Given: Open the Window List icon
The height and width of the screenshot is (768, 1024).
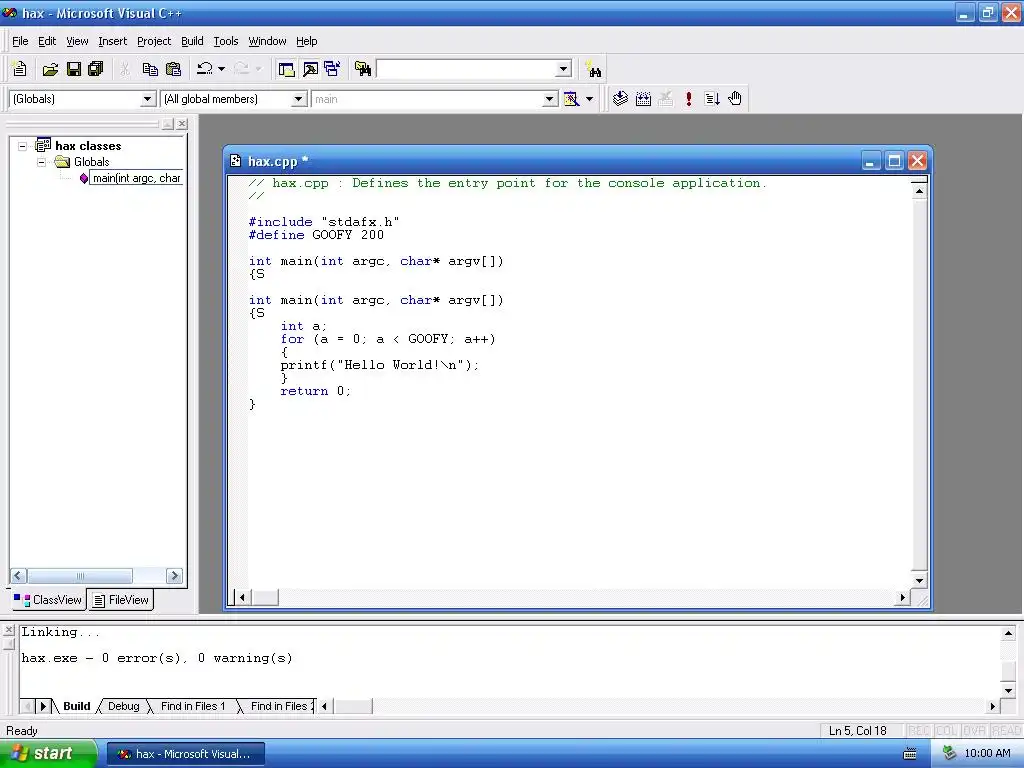Looking at the screenshot, I should tap(332, 69).
